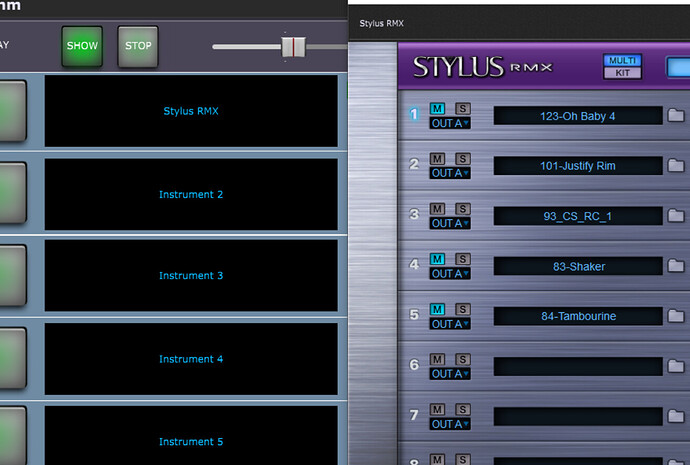
Task: Solo part 6 with S button
Action: coord(462,359)
